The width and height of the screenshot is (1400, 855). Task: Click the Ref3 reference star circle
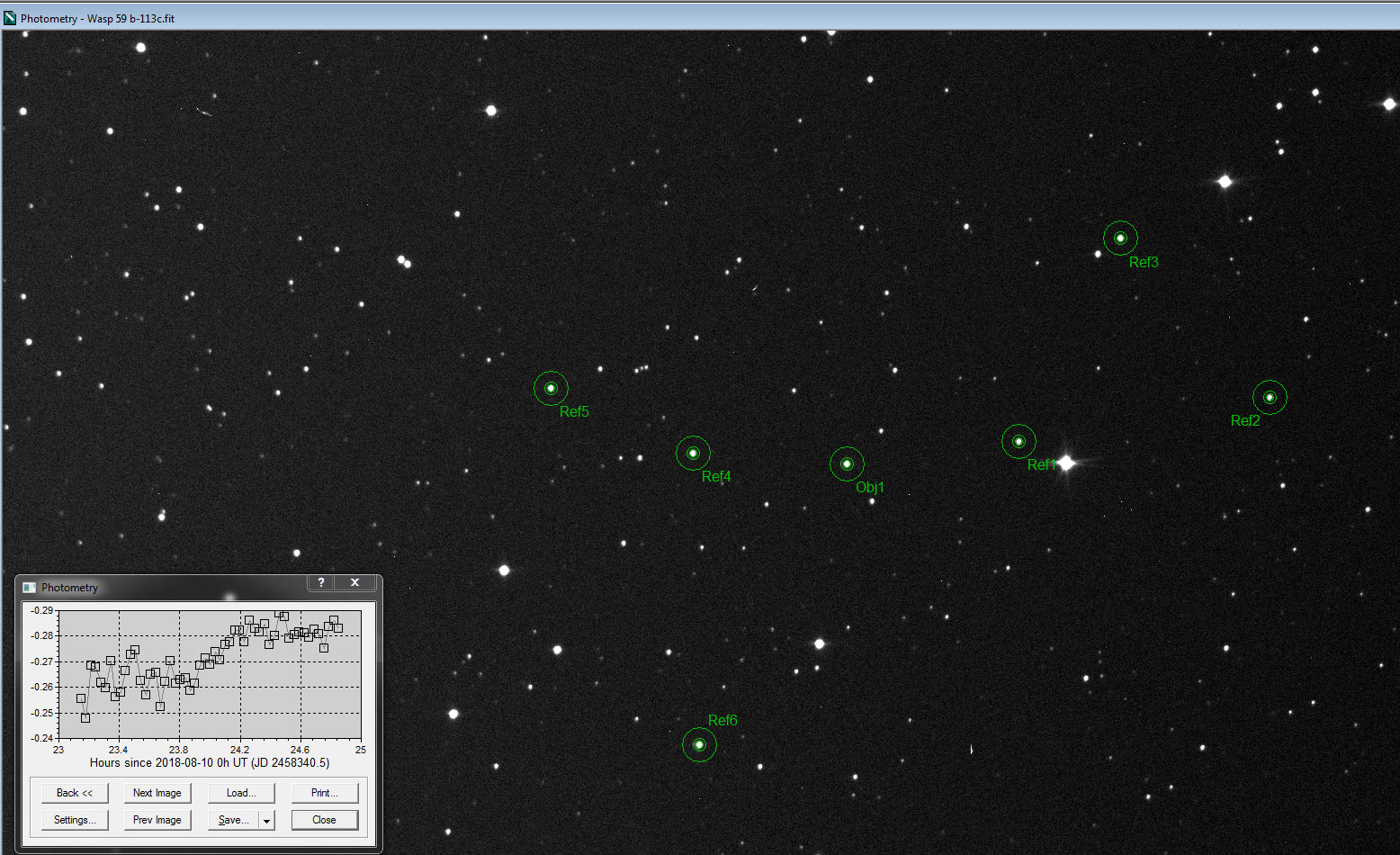(1120, 238)
